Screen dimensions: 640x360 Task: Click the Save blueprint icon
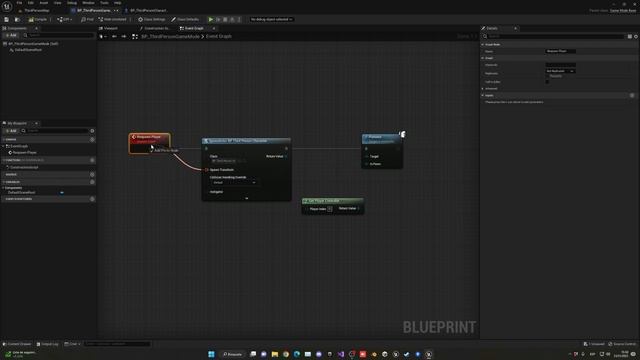(x=7, y=19)
